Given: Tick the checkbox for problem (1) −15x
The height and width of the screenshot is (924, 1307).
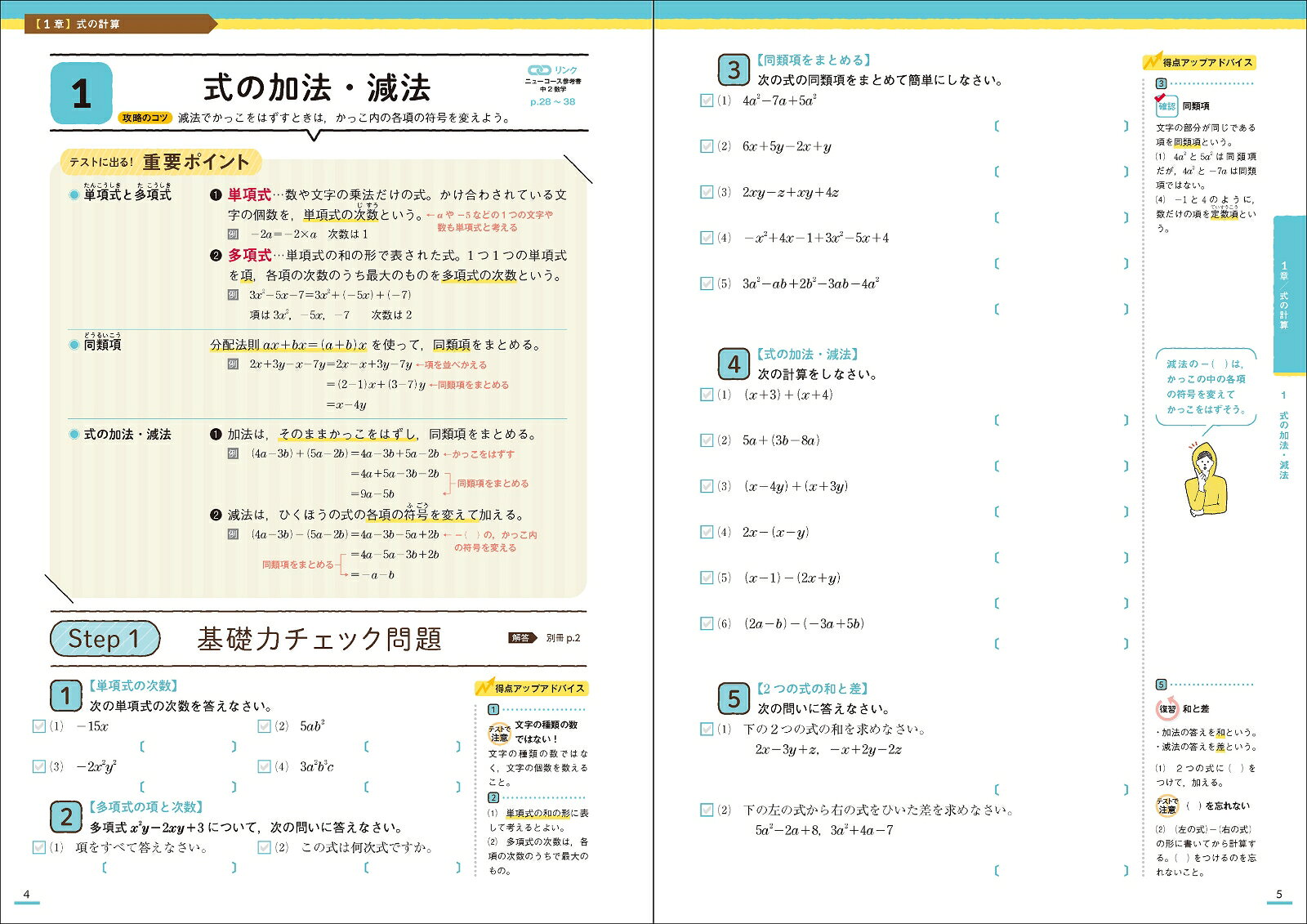Looking at the screenshot, I should tap(39, 725).
